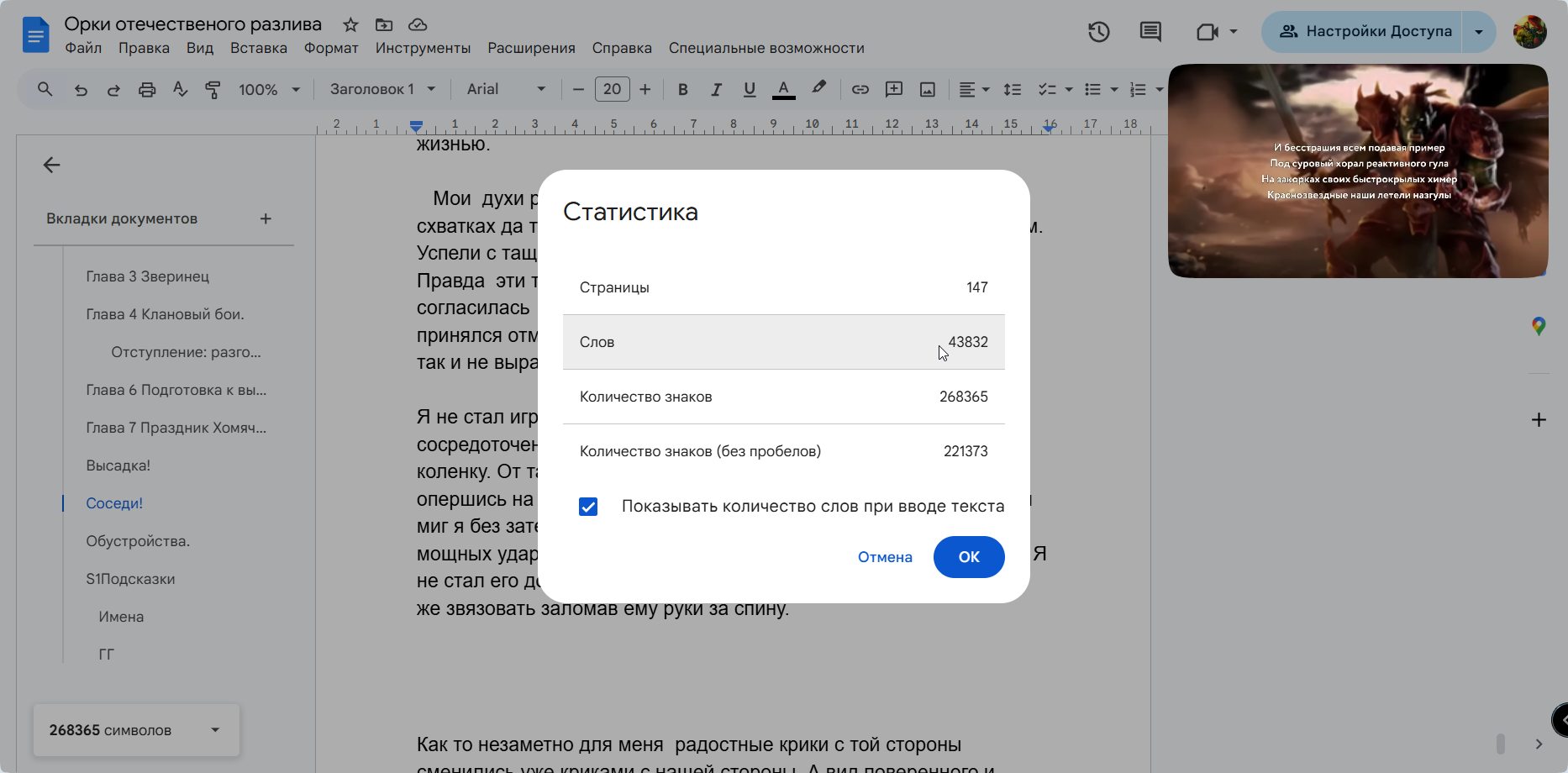Image resolution: width=1568 pixels, height=773 pixels.
Task: Select the paint format roller tool
Action: (213, 89)
